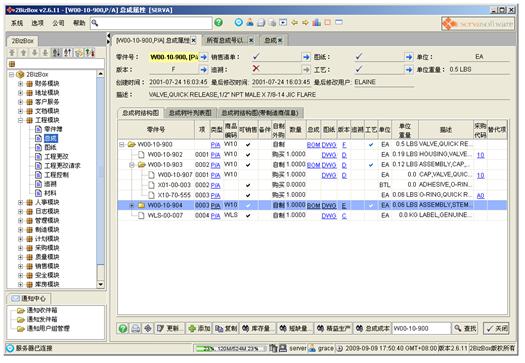
Task: Click the back arrow toolbar icon
Action: point(294,22)
